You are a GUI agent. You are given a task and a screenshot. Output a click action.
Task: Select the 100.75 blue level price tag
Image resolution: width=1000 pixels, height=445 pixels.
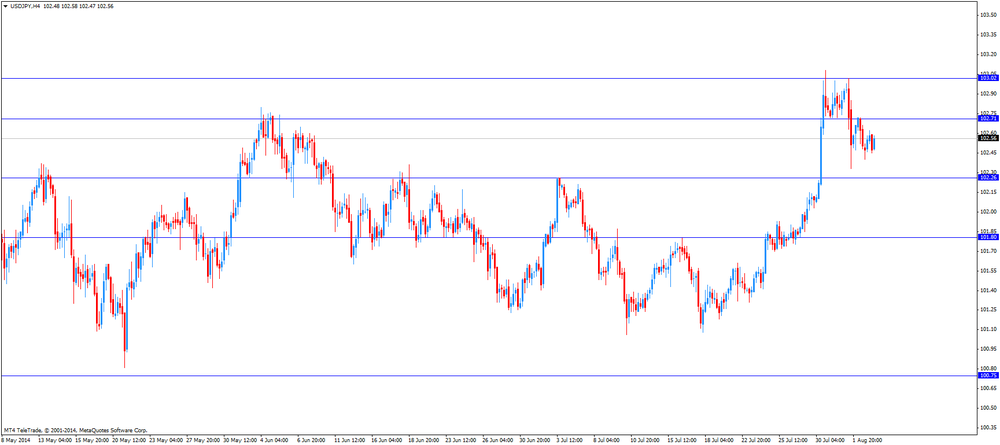pos(989,376)
